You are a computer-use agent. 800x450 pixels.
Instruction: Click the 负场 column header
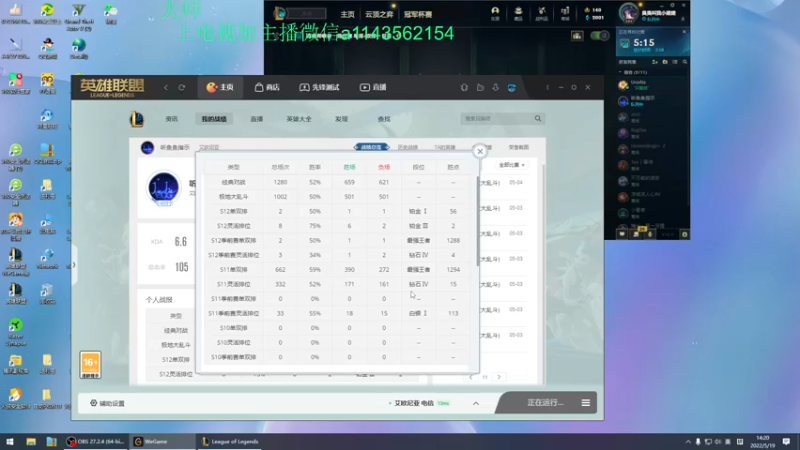click(384, 167)
